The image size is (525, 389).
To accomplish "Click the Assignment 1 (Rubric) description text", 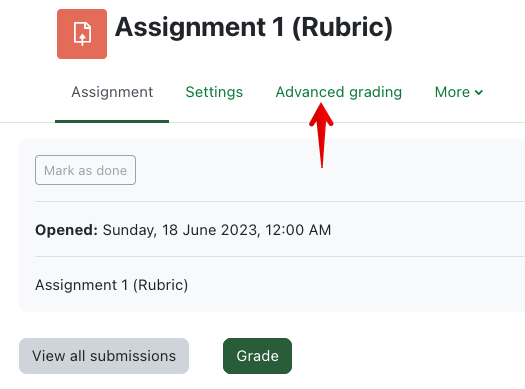I will (x=111, y=285).
